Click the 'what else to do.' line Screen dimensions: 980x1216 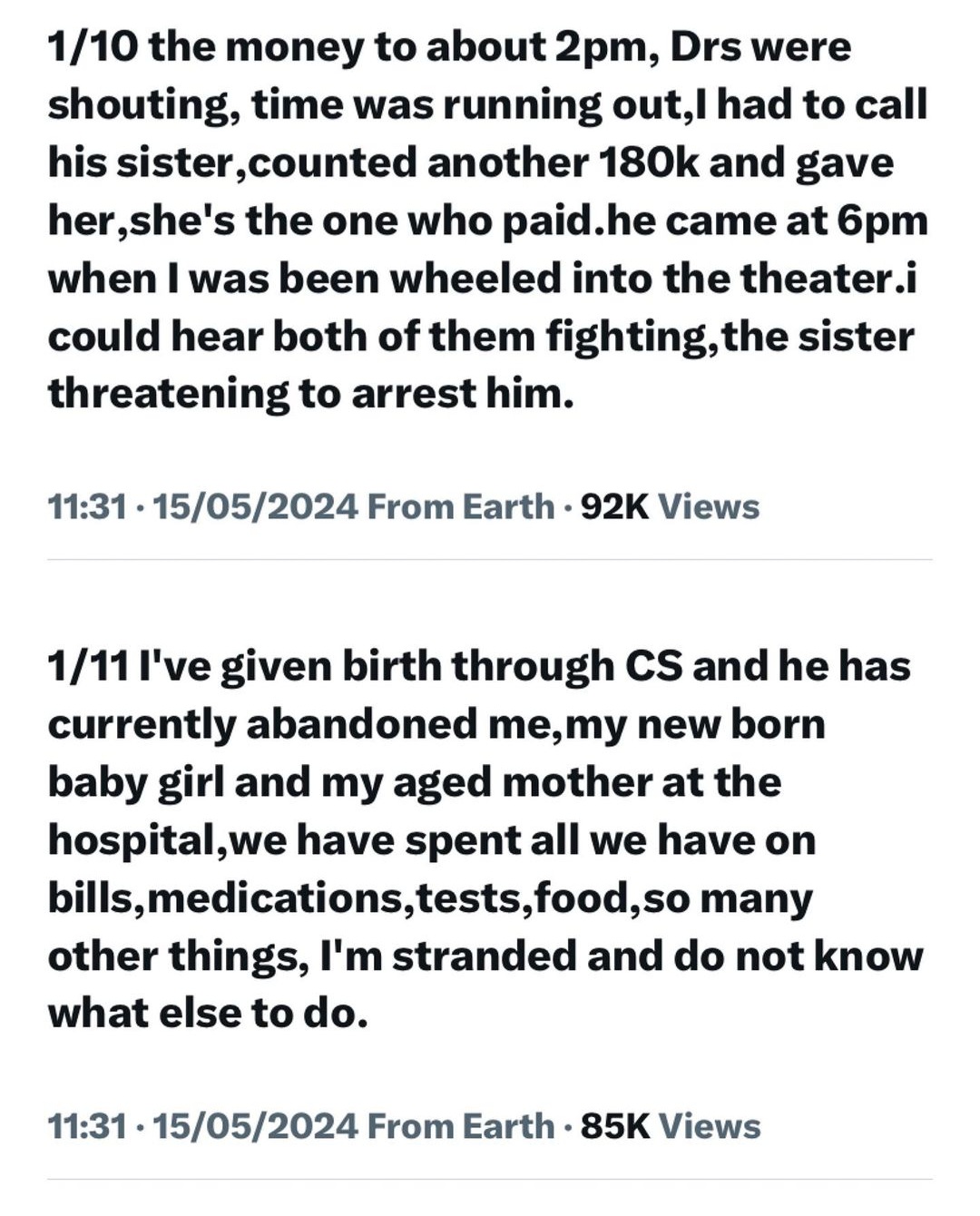(x=208, y=1015)
